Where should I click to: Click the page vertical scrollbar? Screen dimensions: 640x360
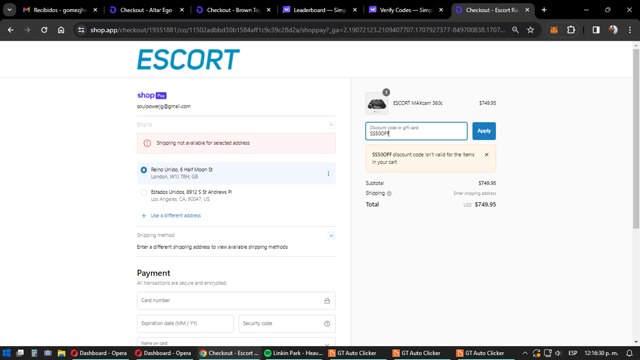click(x=636, y=139)
